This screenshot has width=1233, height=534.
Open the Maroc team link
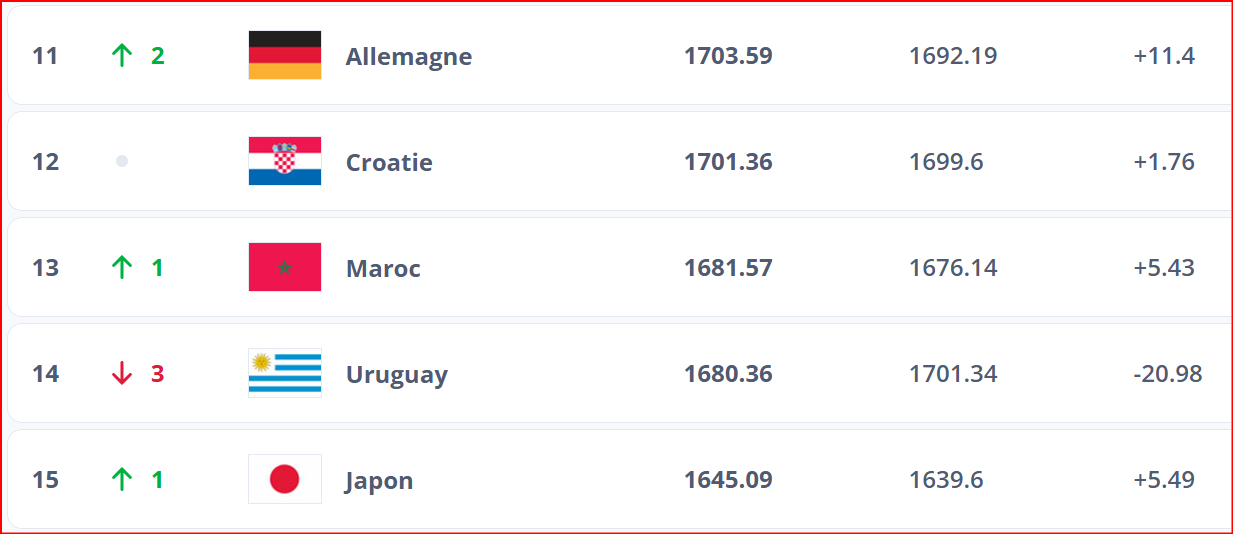(383, 268)
